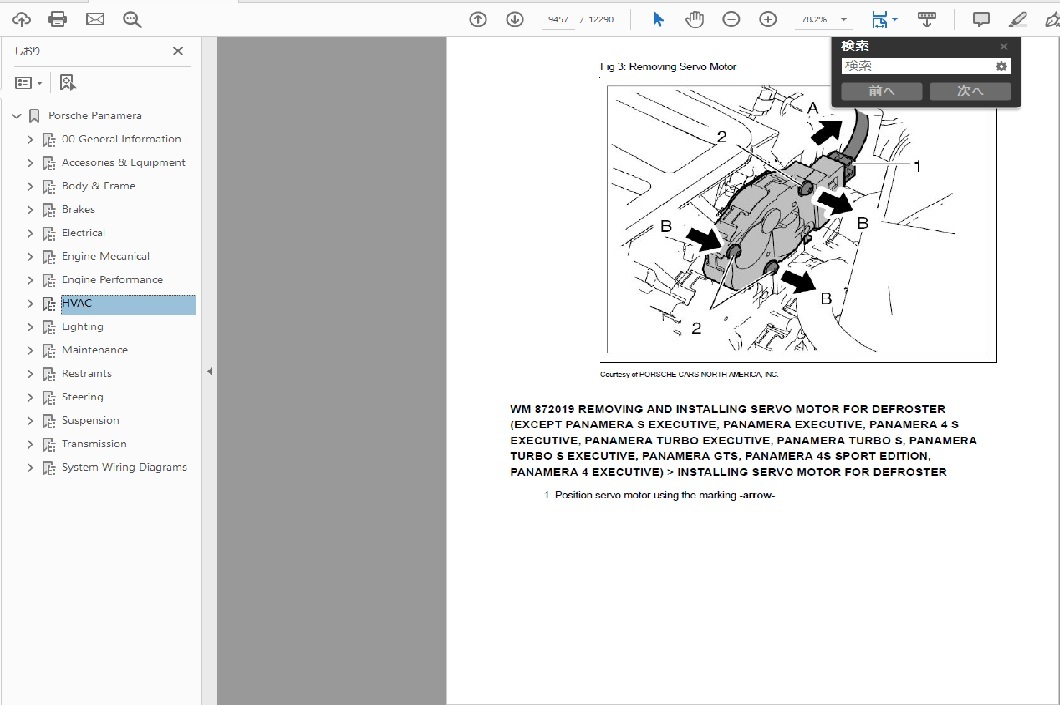Select the hand pan tool

point(694,20)
